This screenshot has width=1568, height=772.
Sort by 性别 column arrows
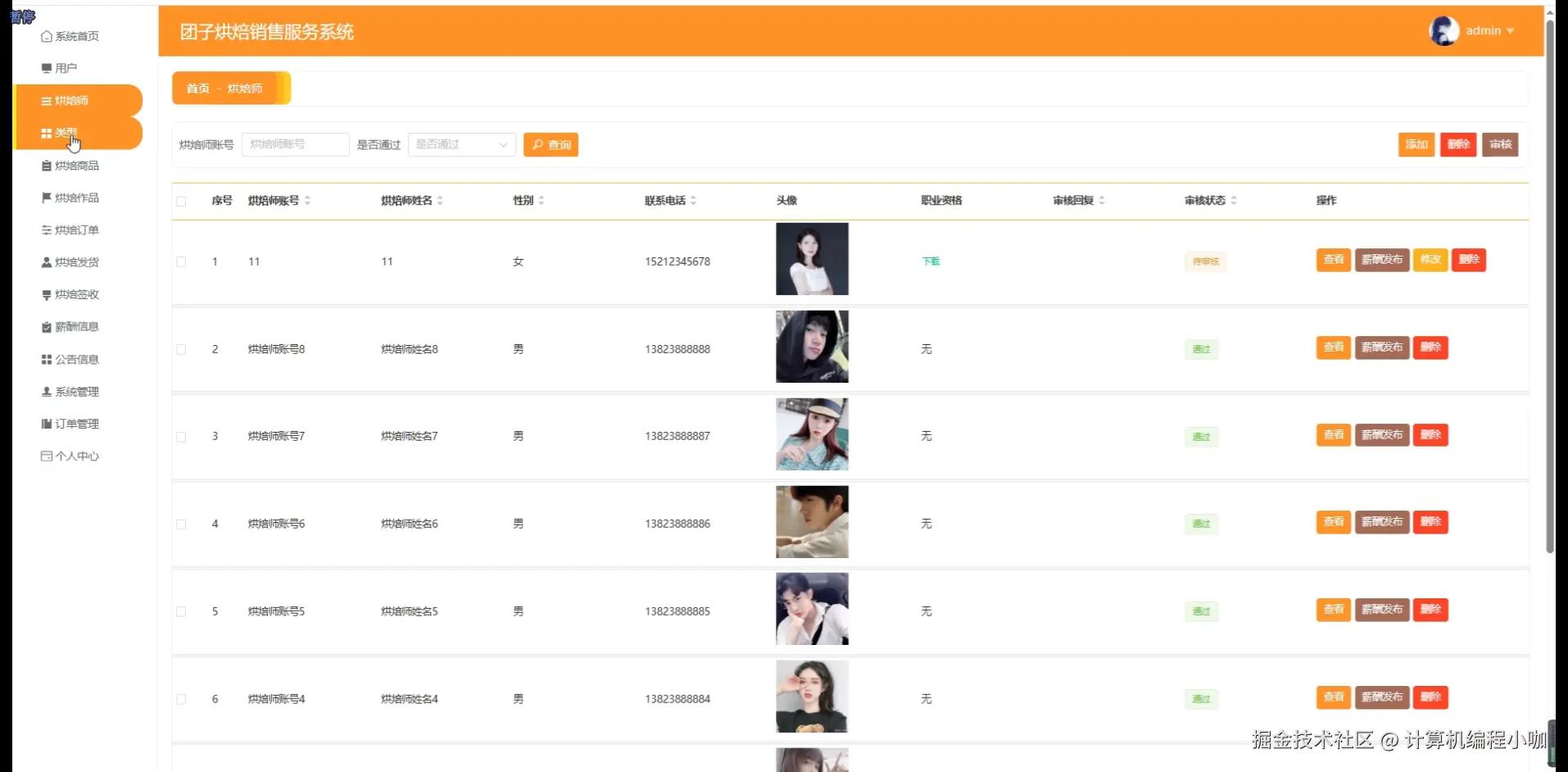pos(542,201)
